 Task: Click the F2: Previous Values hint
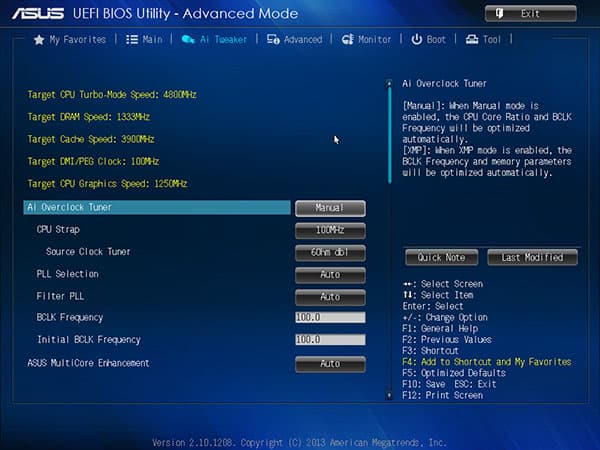[x=447, y=340]
